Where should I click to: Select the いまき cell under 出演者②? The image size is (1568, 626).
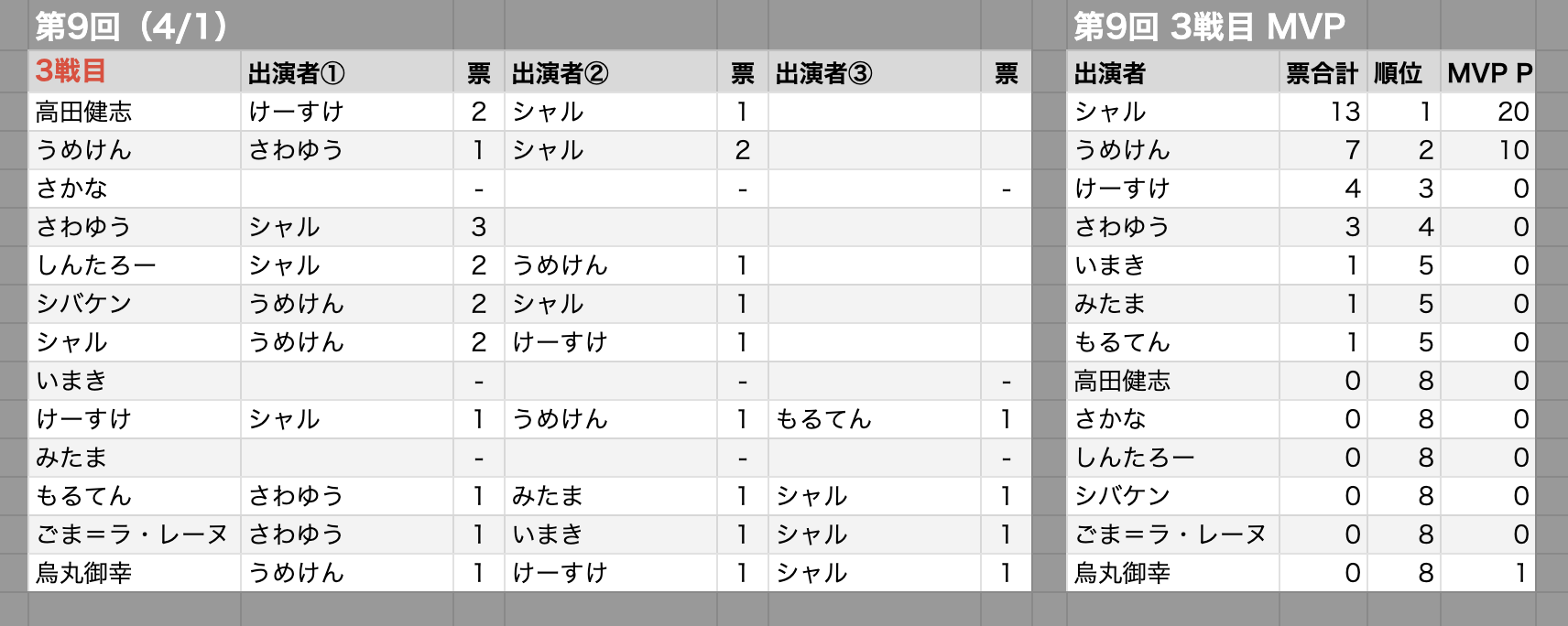tap(610, 534)
